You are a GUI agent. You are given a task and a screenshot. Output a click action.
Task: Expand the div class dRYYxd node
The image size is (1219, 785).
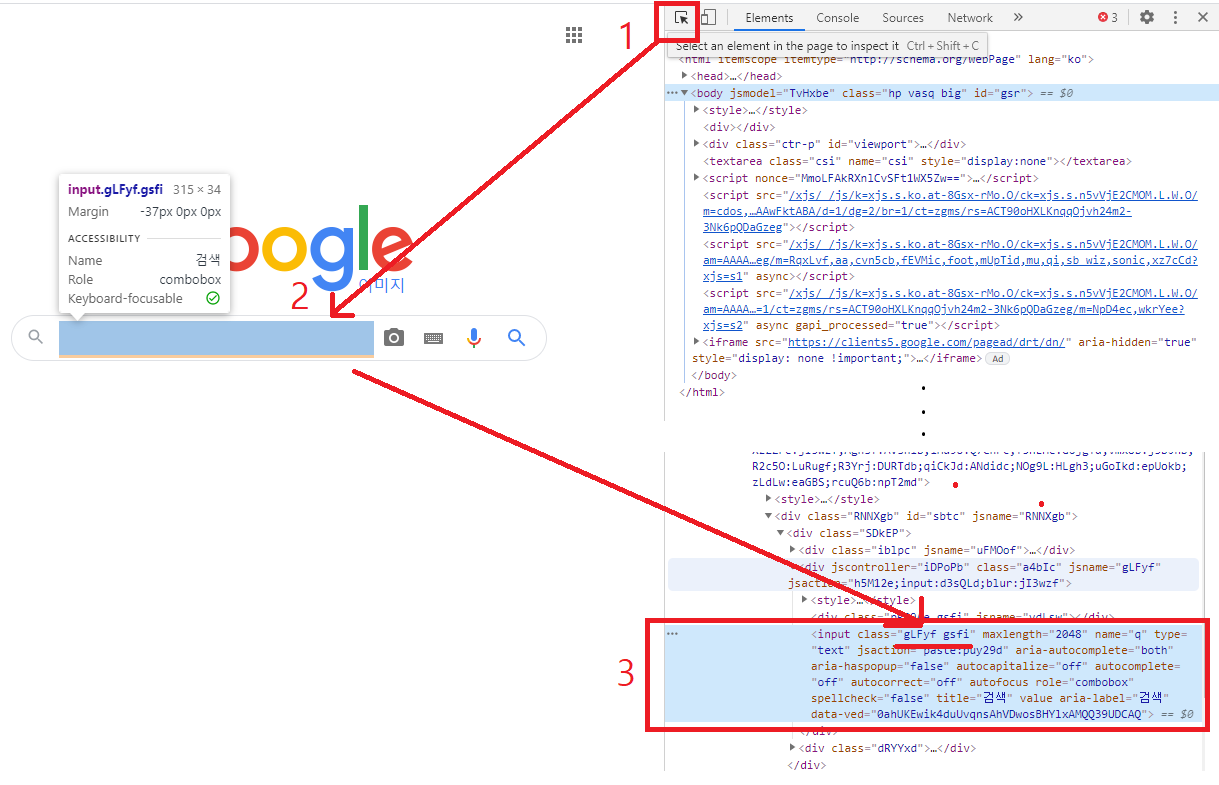(793, 748)
